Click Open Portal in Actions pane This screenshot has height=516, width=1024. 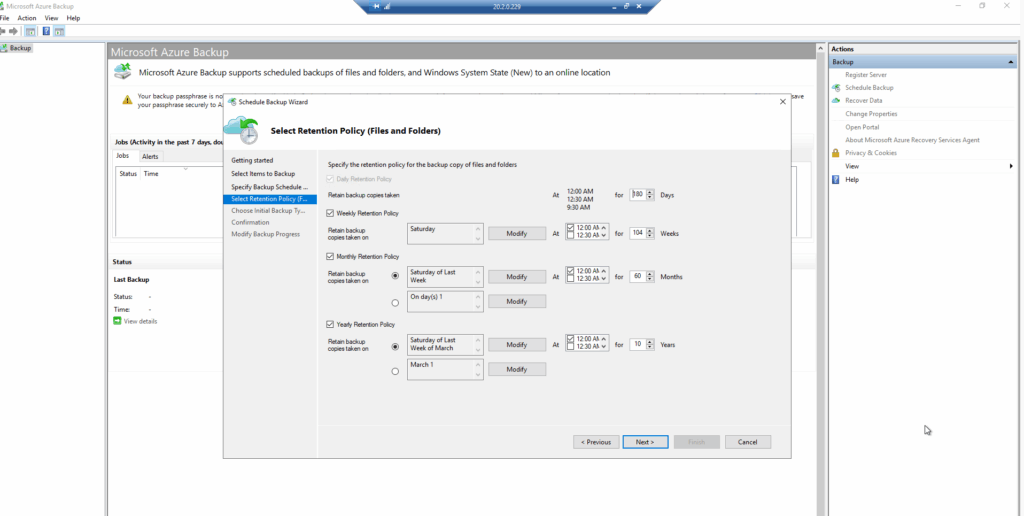862,127
